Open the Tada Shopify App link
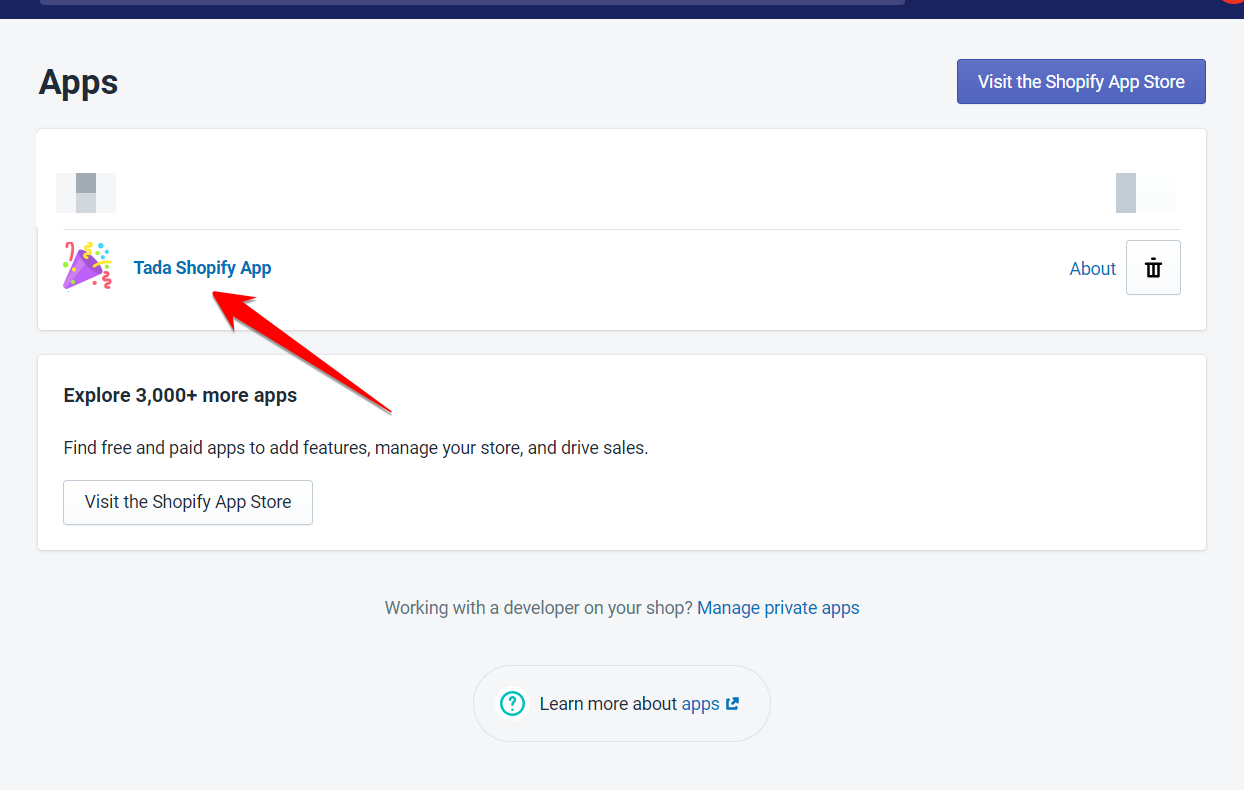Image resolution: width=1244 pixels, height=790 pixels. coord(202,268)
